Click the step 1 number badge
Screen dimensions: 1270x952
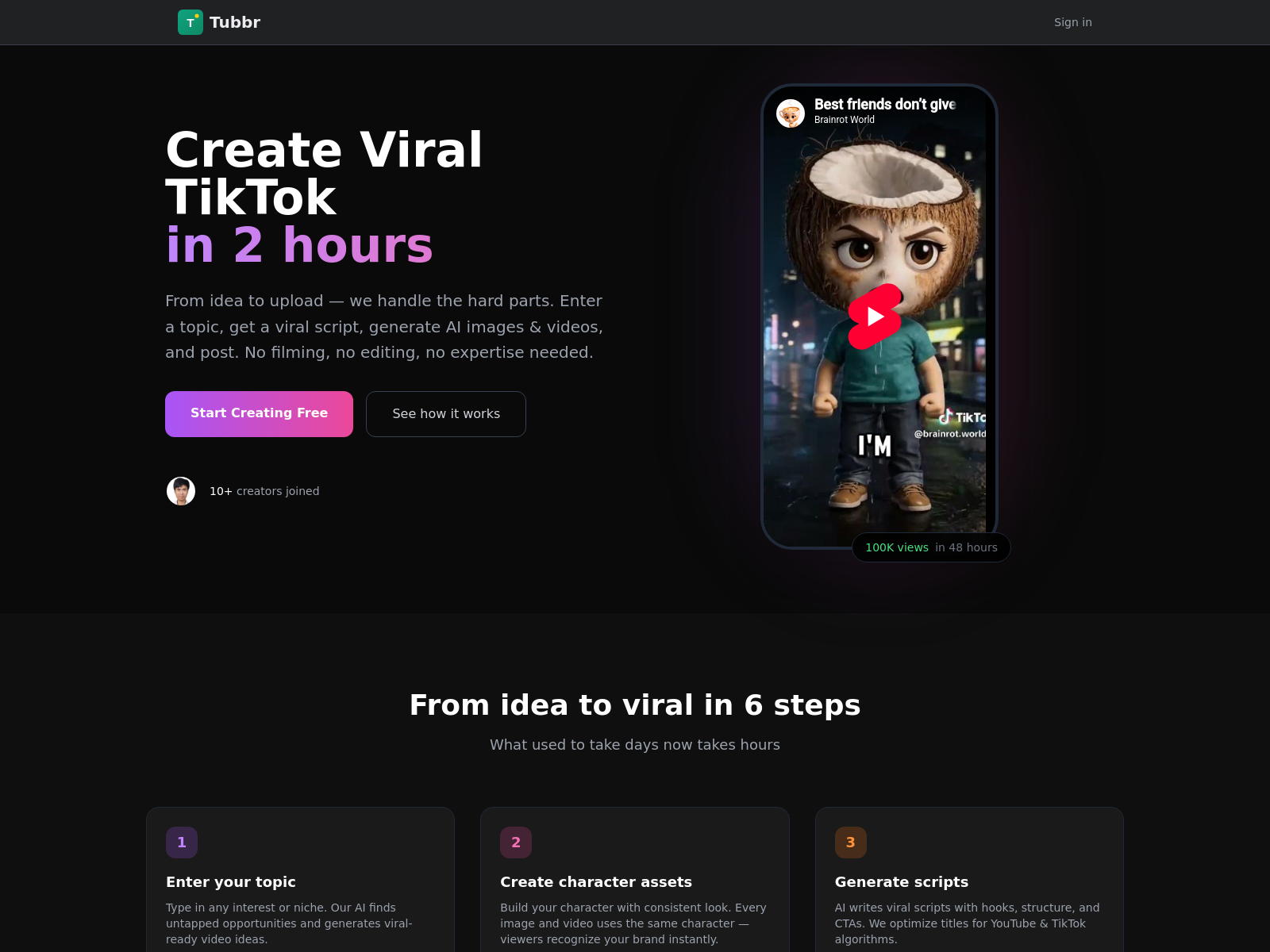(x=182, y=843)
